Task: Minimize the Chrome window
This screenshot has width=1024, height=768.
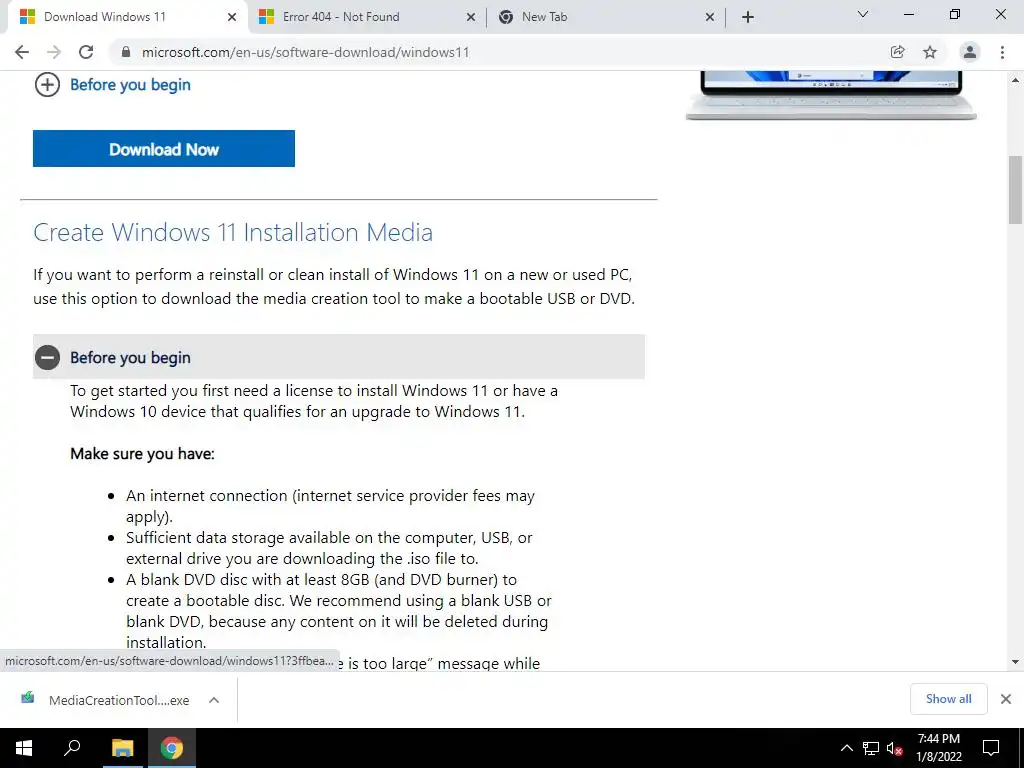Action: 908,14
